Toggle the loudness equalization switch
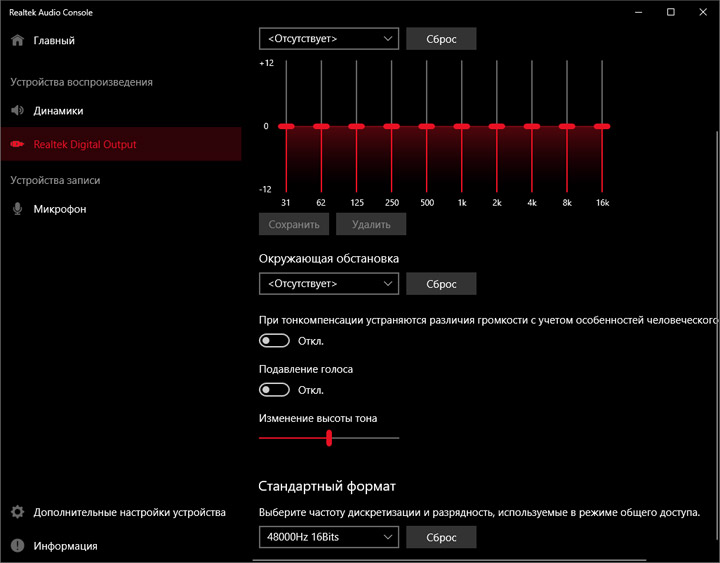720x563 pixels. [x=274, y=341]
